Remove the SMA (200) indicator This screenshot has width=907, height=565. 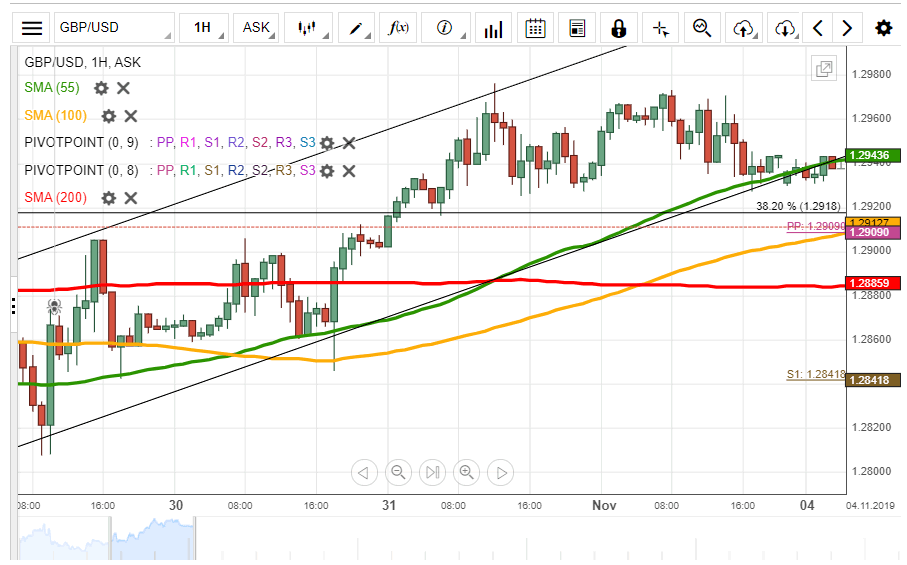point(130,198)
